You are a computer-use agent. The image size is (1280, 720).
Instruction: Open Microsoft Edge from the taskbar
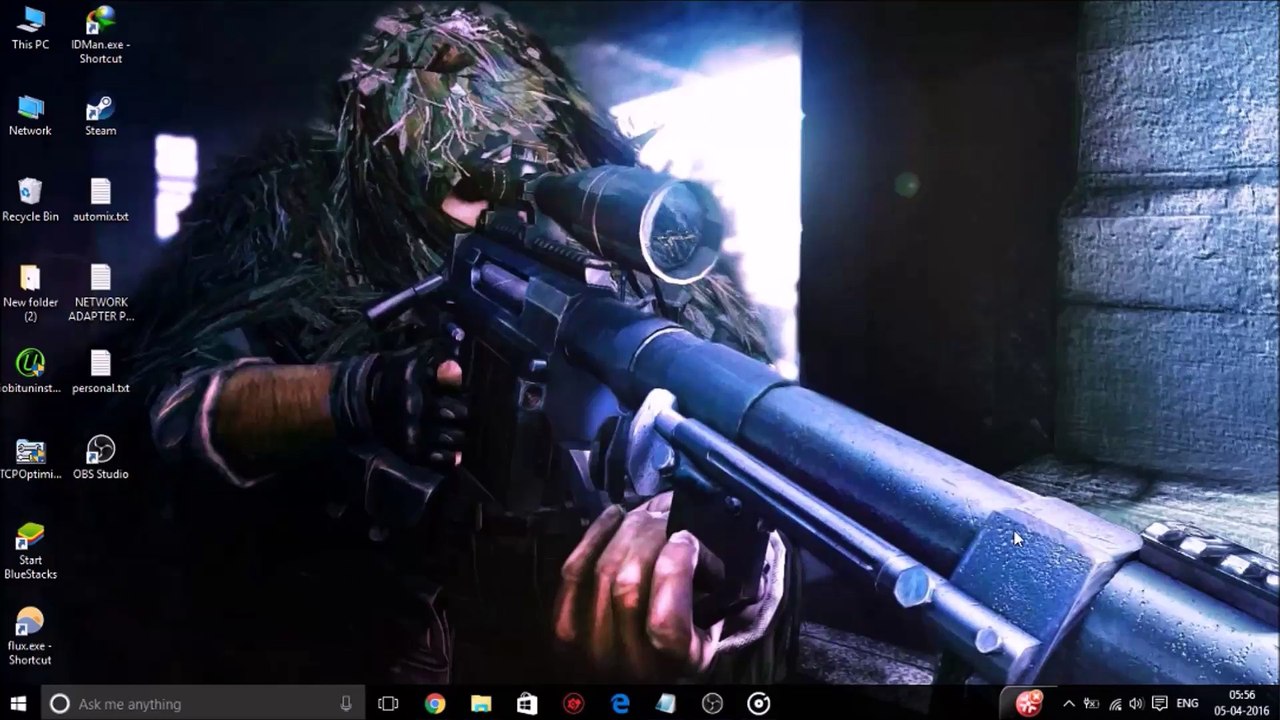(x=620, y=704)
